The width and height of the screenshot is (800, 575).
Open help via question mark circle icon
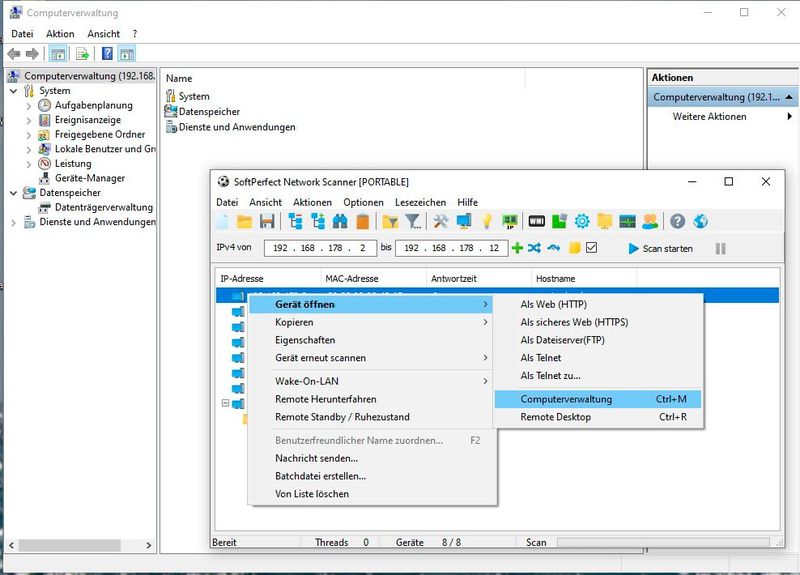click(678, 221)
